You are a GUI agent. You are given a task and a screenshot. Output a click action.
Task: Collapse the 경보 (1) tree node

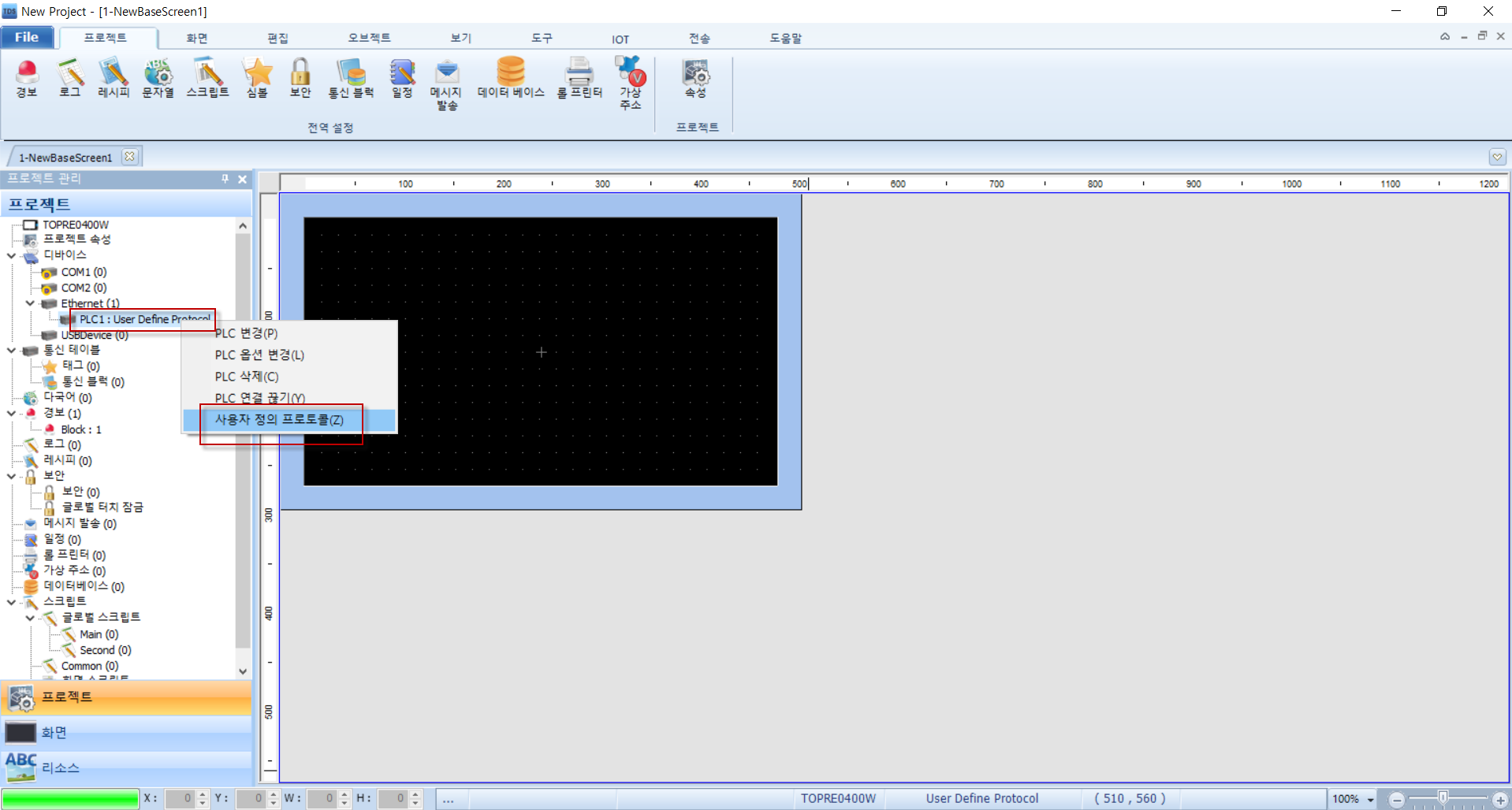[11, 413]
